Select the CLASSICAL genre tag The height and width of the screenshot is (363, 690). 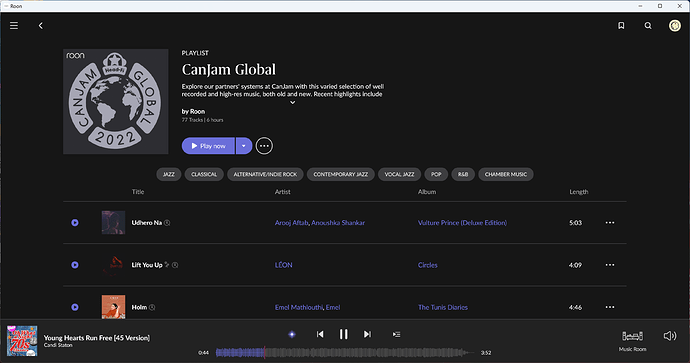point(204,174)
